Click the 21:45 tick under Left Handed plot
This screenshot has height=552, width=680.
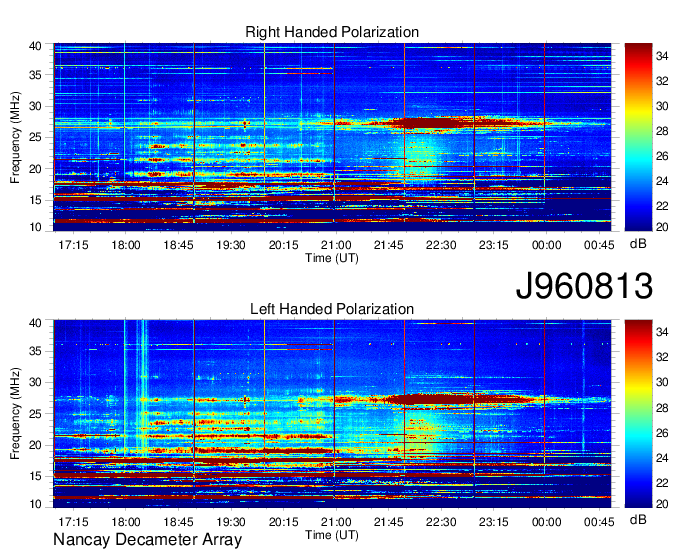[389, 522]
